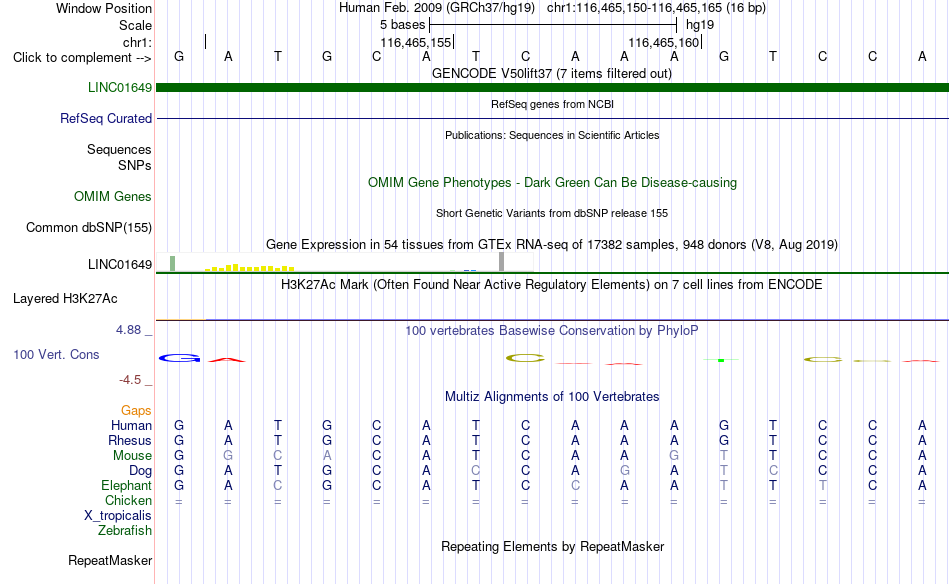Open the RefSeq Curated track label

[x=105, y=118]
